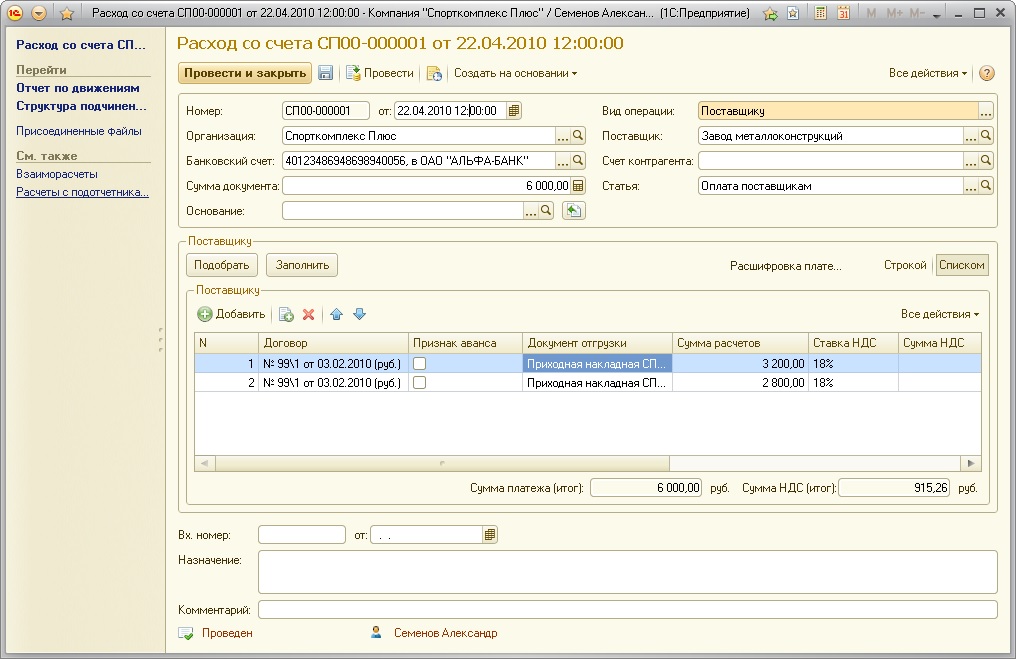Click the green arrow icon beside Основание field

coord(573,211)
